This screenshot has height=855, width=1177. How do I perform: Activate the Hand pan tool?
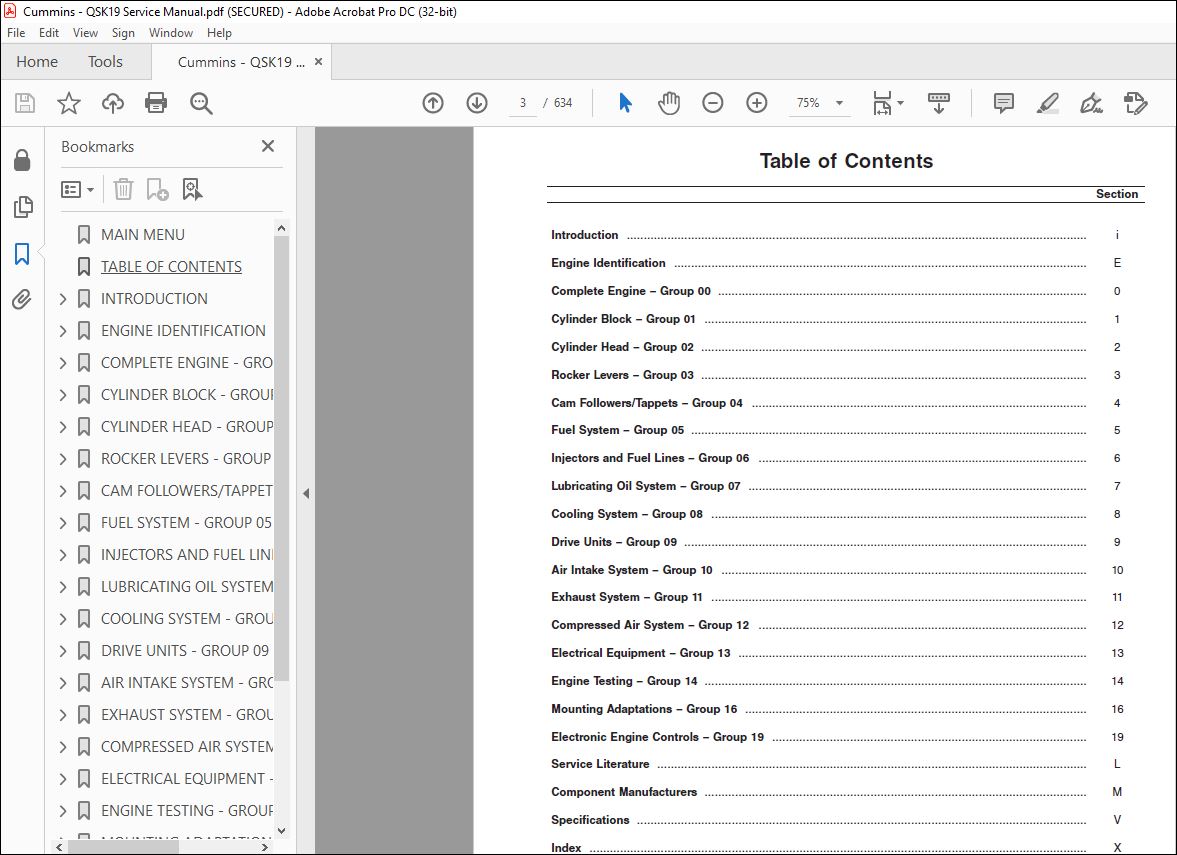(669, 103)
